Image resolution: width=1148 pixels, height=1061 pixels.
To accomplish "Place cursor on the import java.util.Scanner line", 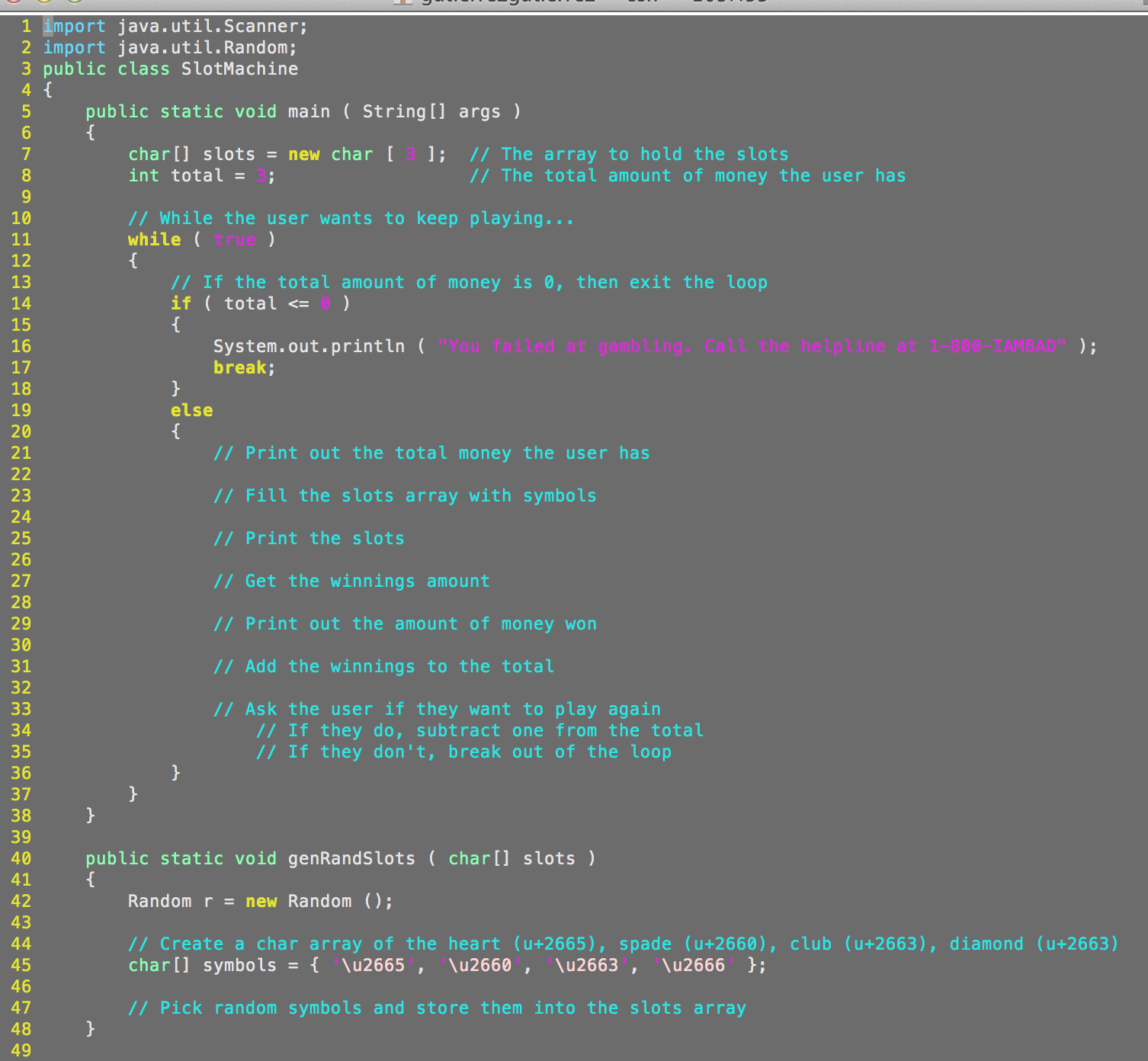I will 175,26.
